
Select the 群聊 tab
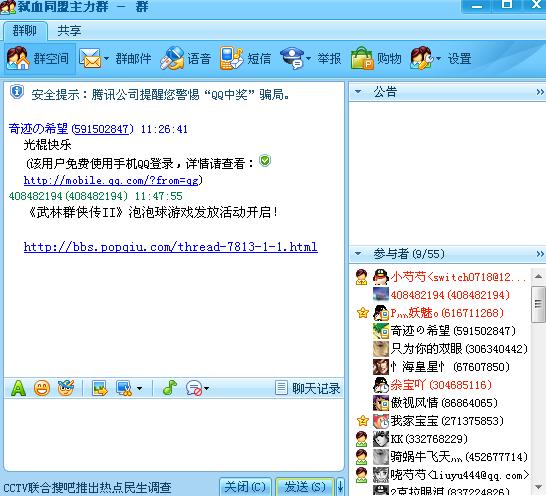(x=24, y=31)
